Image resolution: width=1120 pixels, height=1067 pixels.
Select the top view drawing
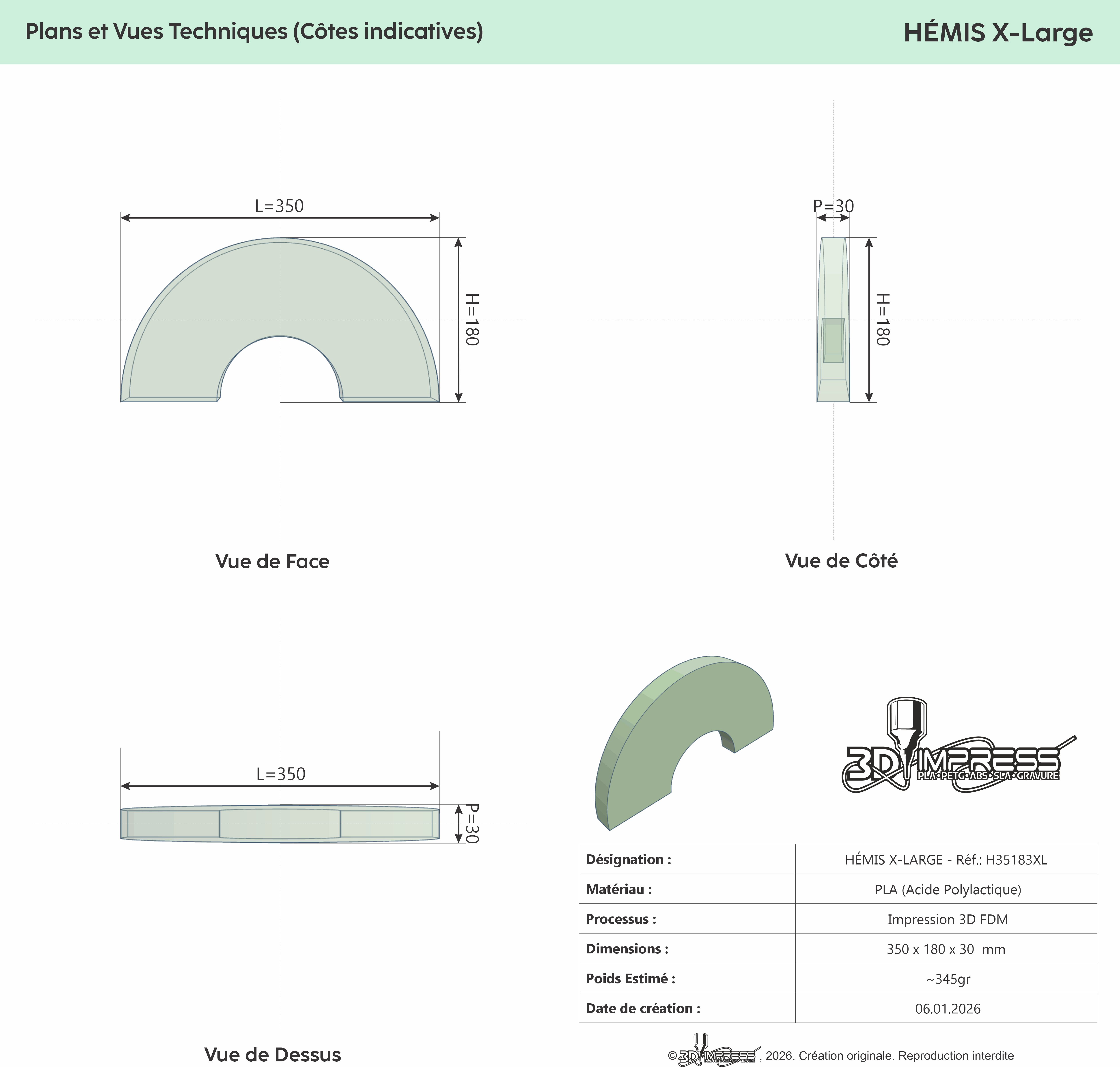(x=280, y=823)
